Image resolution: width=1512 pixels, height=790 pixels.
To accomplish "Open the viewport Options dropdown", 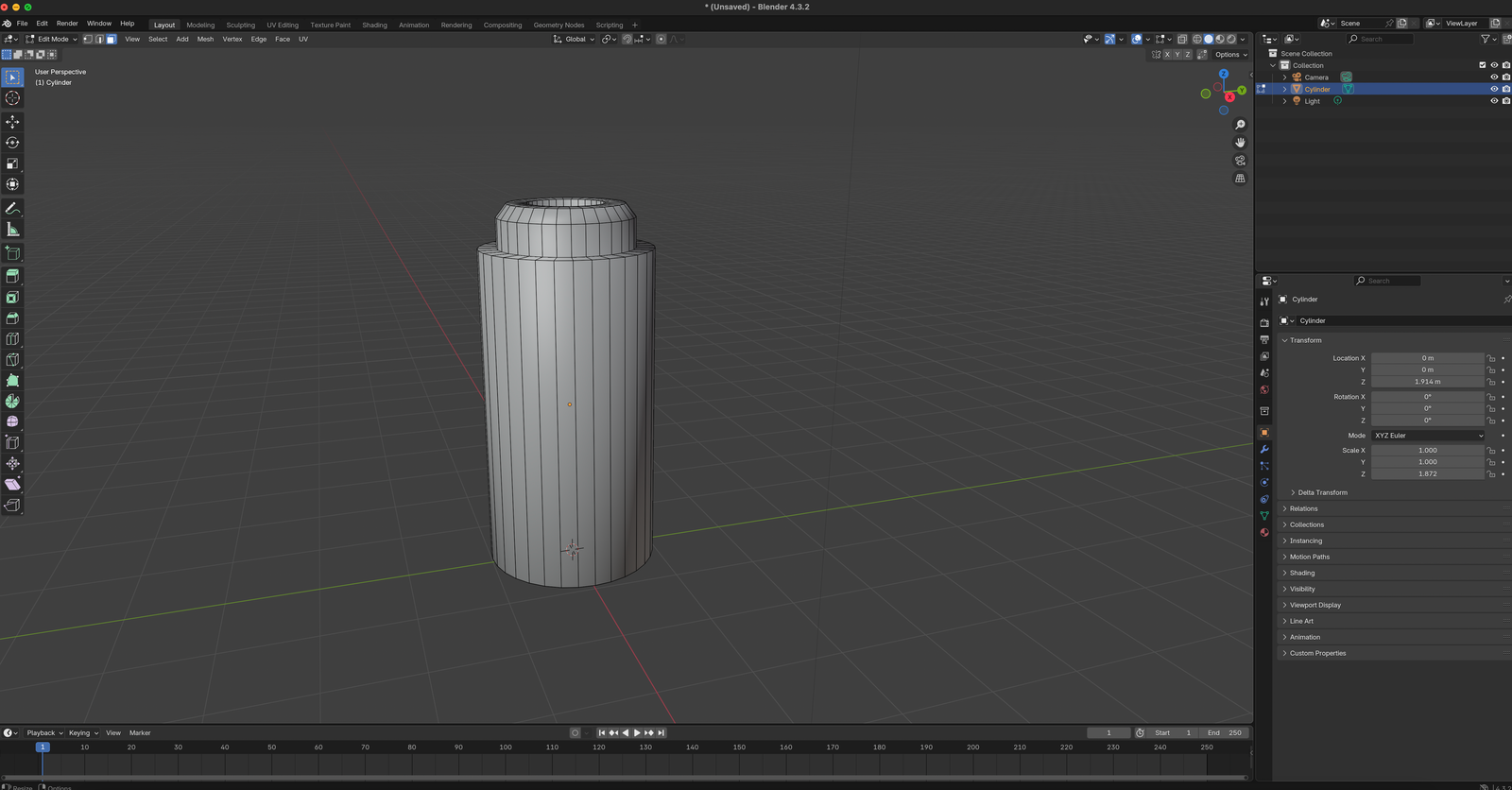I will [x=1231, y=54].
